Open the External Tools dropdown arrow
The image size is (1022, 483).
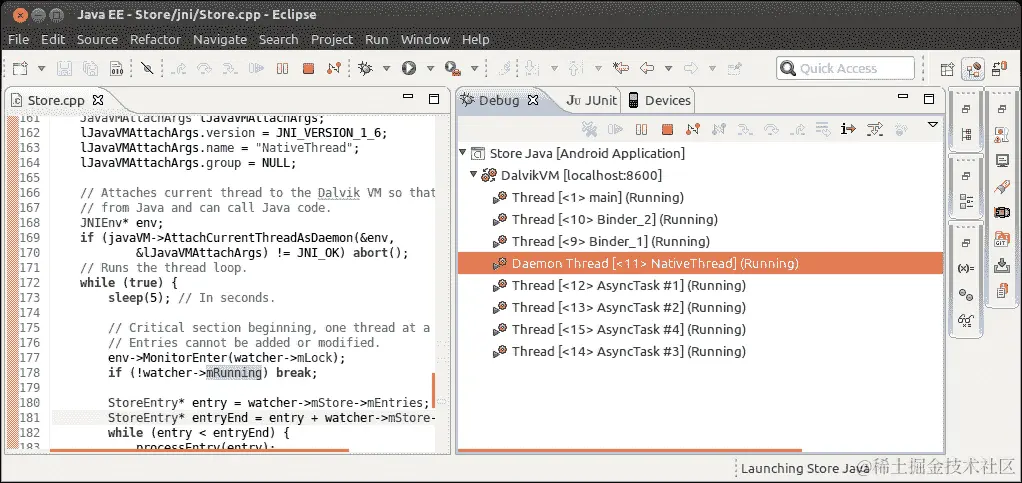[x=474, y=68]
